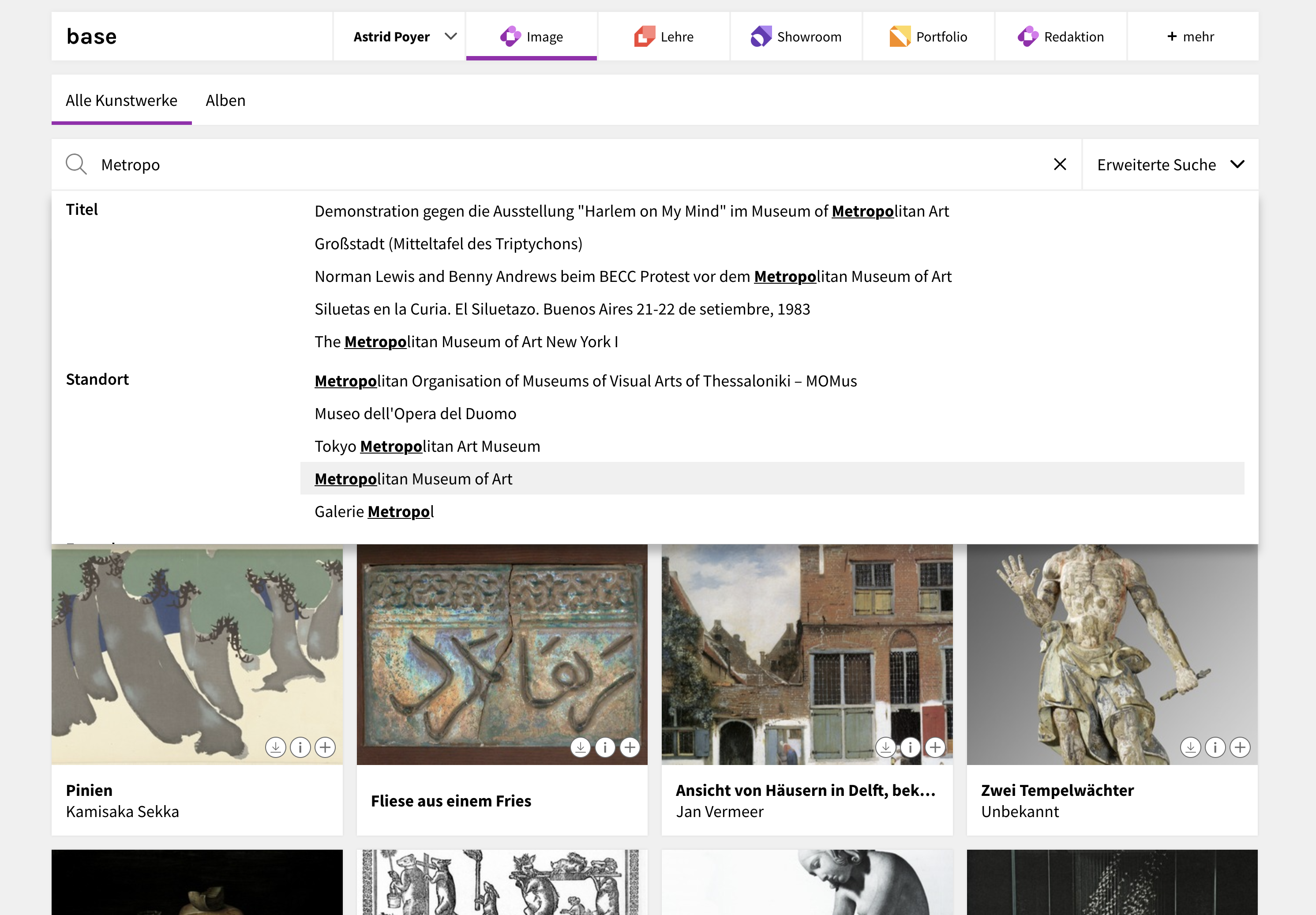Image resolution: width=1316 pixels, height=915 pixels.
Task: Select Tokyo Metropolitan Art Museum suggestion
Action: [772, 446]
